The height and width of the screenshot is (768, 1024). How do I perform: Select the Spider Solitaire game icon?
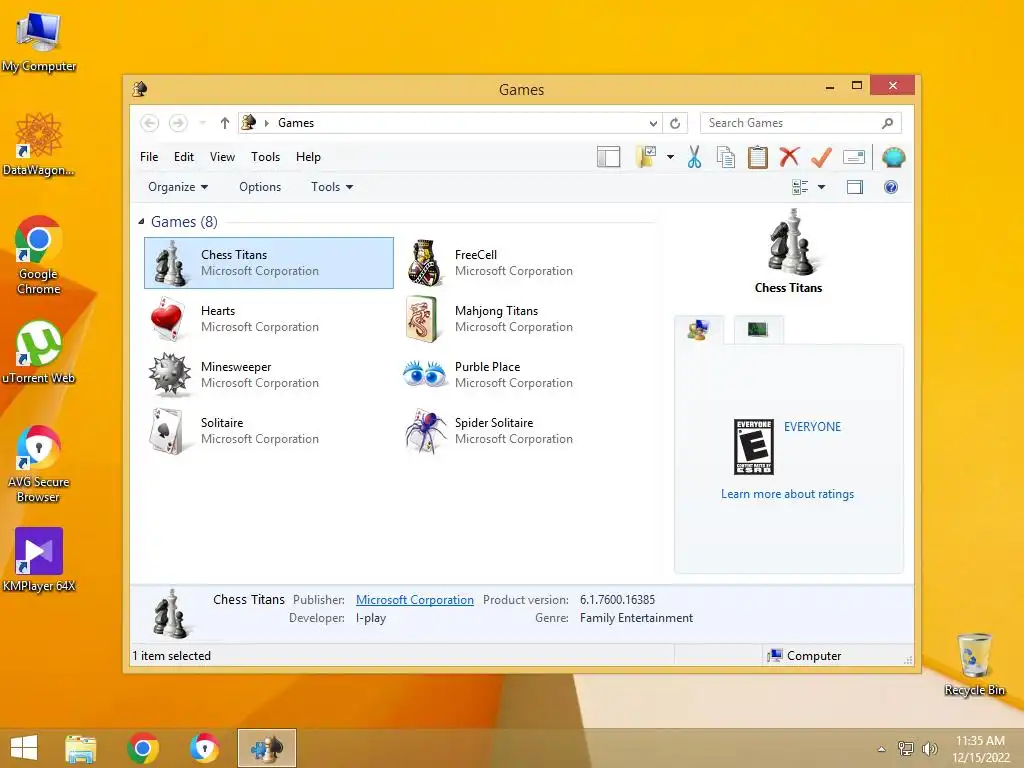pos(424,431)
